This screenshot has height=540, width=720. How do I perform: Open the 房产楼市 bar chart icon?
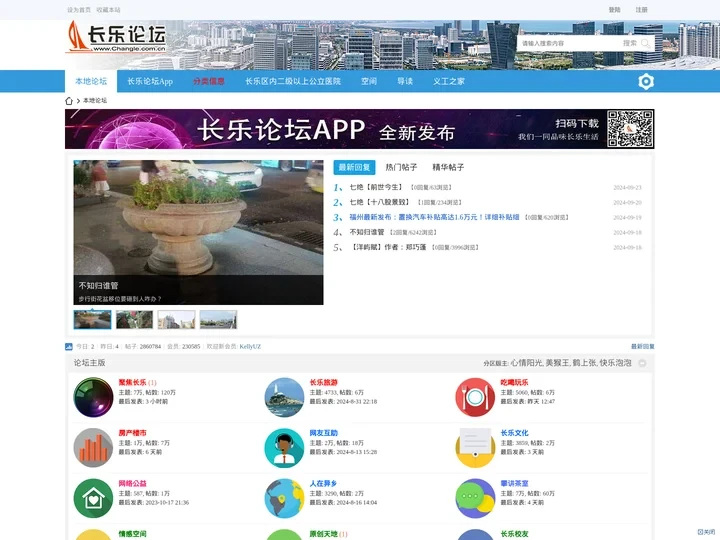pos(93,447)
